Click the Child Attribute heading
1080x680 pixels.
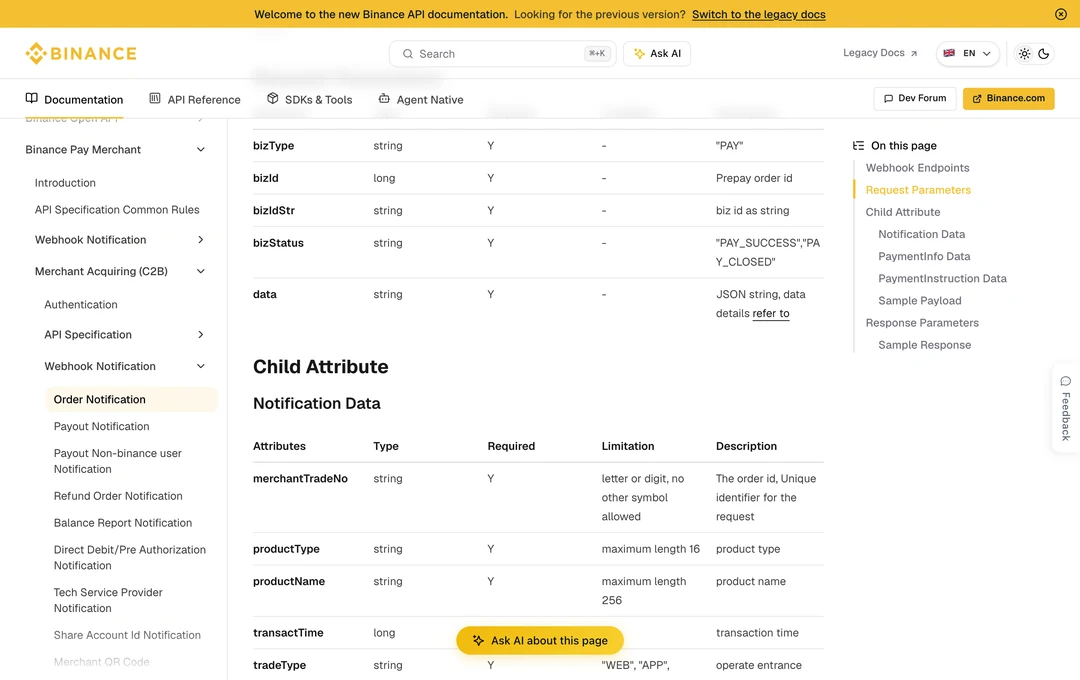point(320,367)
